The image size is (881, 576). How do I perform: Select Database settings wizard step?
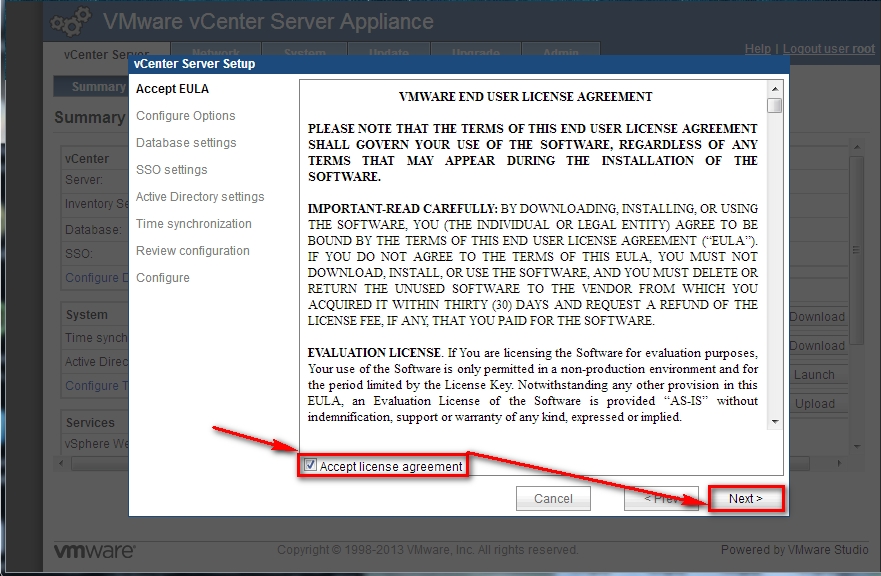(186, 143)
